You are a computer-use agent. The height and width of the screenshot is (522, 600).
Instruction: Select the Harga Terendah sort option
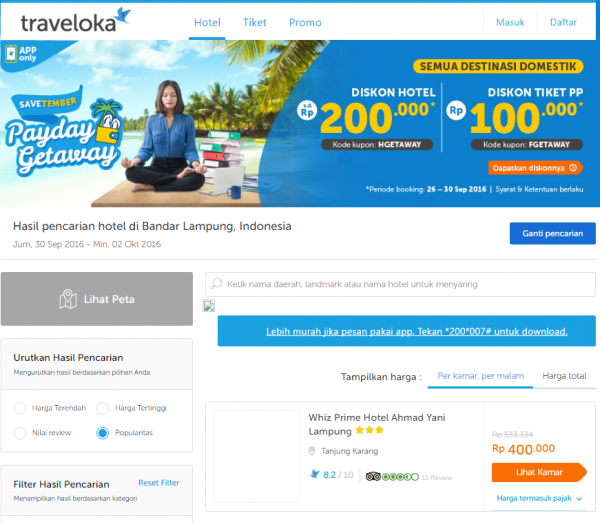point(20,408)
